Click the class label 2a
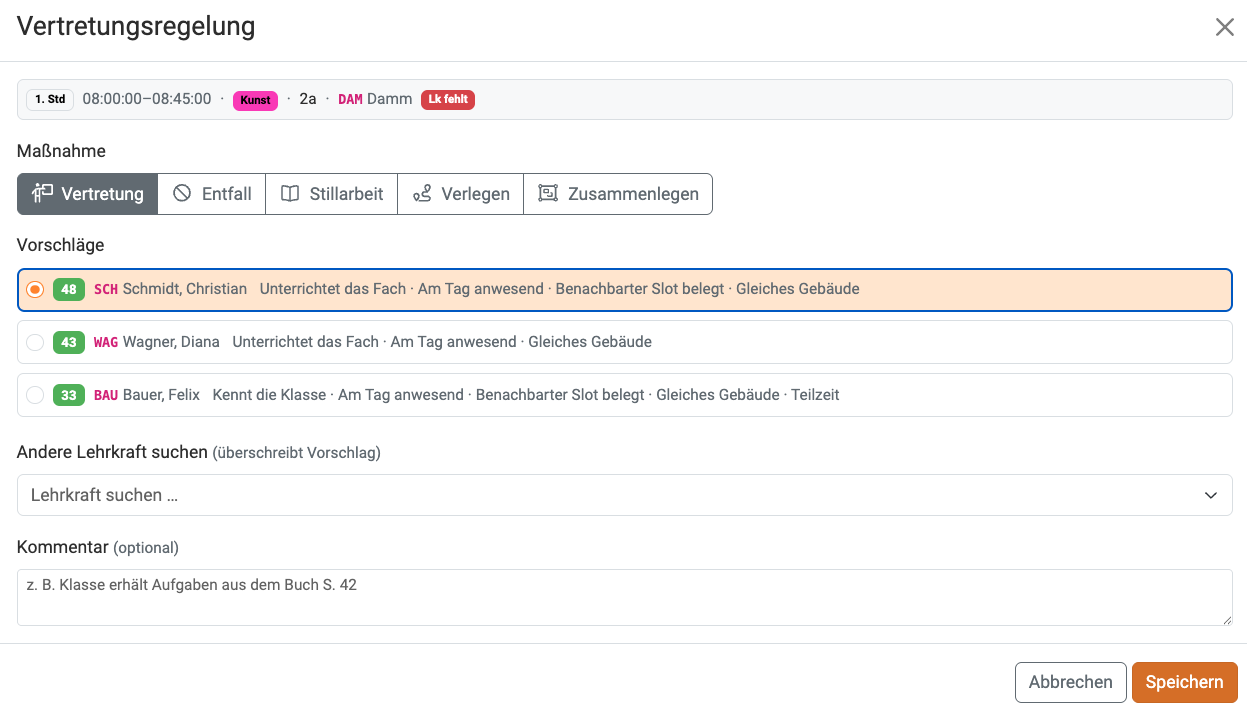The height and width of the screenshot is (715, 1247). point(308,99)
